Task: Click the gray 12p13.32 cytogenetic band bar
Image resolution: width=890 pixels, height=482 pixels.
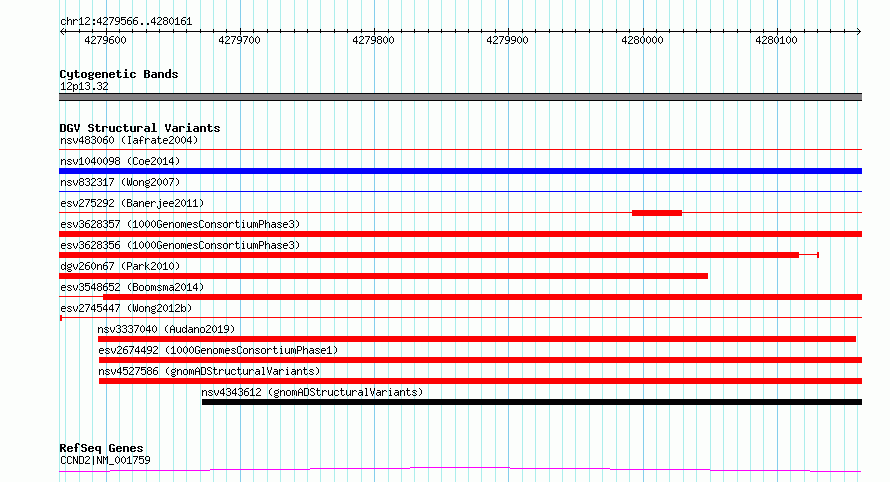Action: click(460, 97)
